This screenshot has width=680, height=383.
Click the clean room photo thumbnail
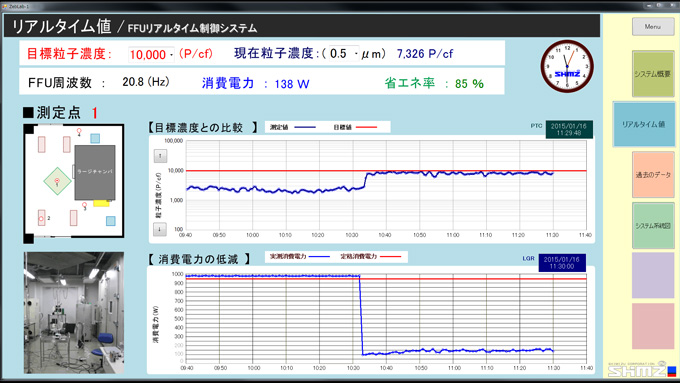point(74,313)
